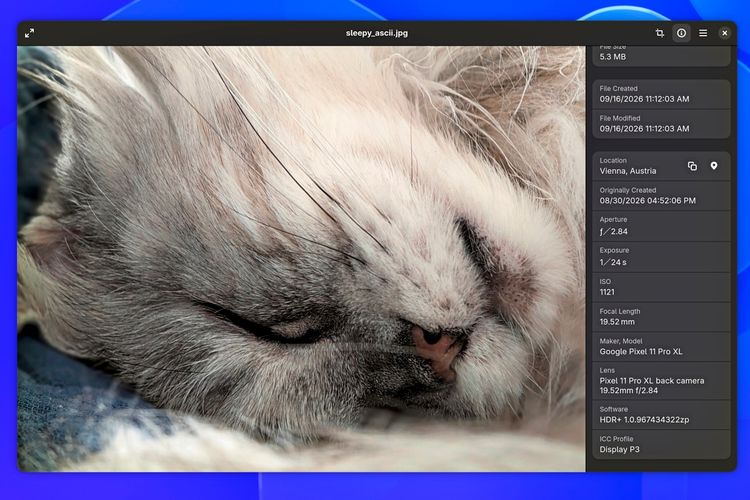Select the ICC Profile Display P3 row
Screen dimensions: 750x500
click(x=661, y=444)
